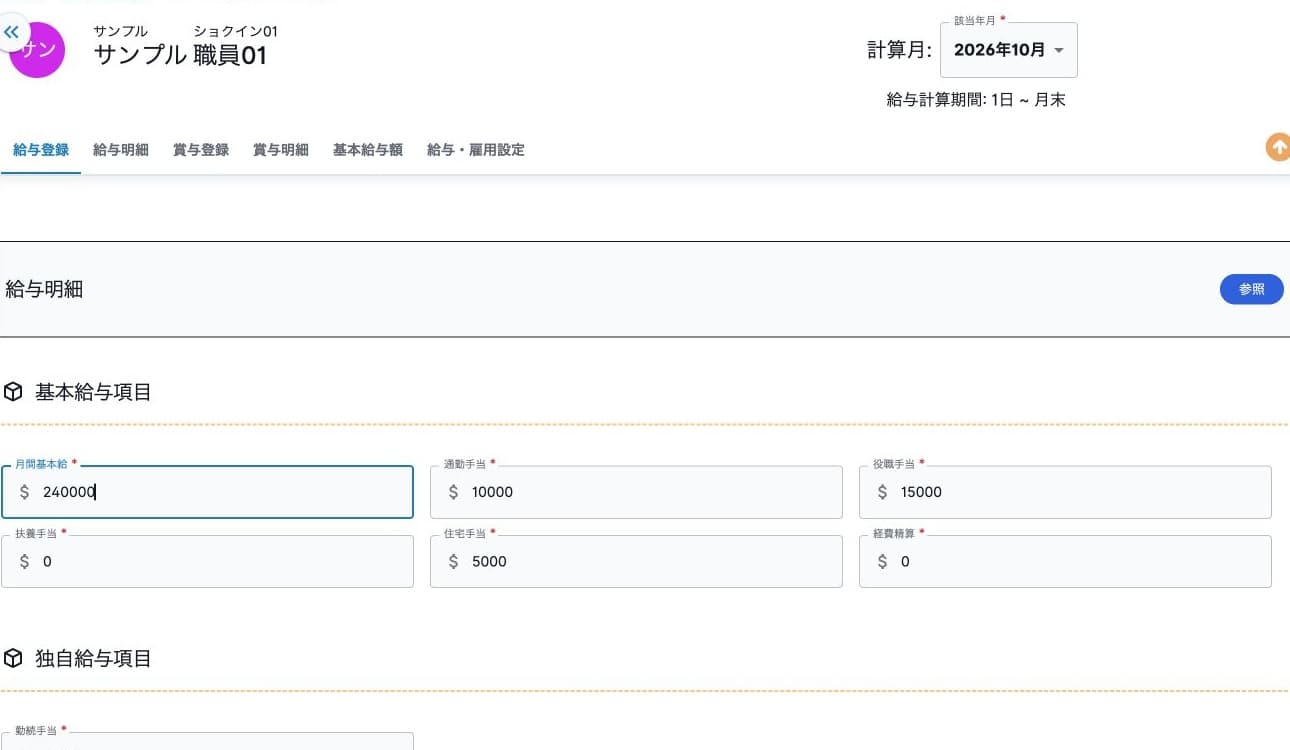Image resolution: width=1290 pixels, height=750 pixels.
Task: Click the orange scroll-to-top arrow icon
Action: [1278, 147]
